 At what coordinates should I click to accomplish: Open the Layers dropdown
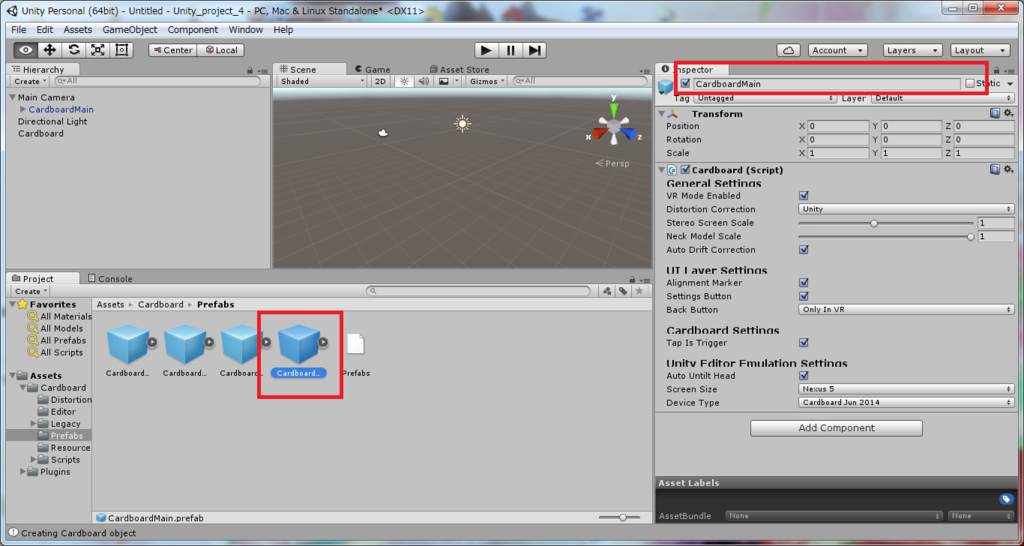coord(913,50)
